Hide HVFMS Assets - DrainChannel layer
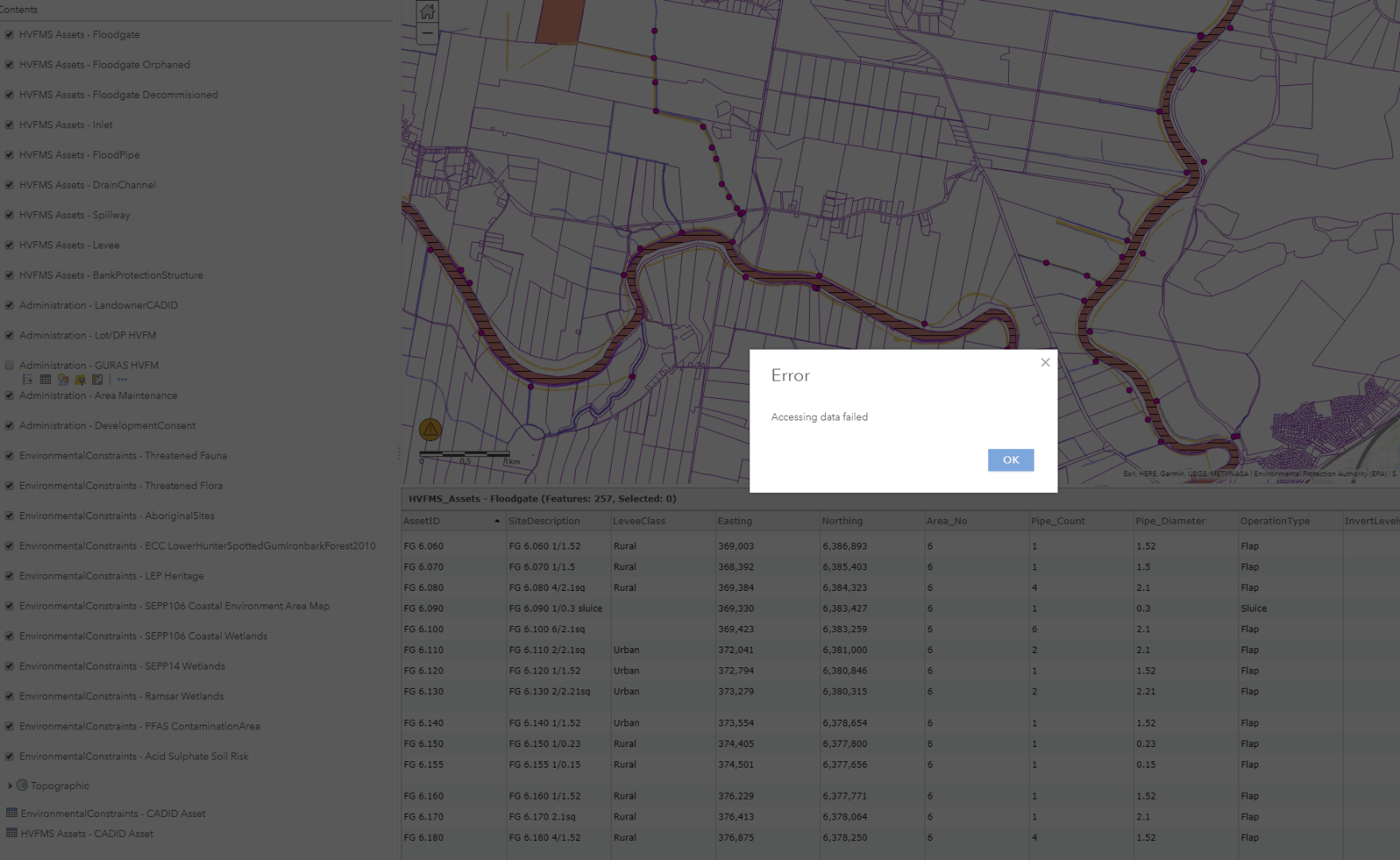 [x=10, y=185]
